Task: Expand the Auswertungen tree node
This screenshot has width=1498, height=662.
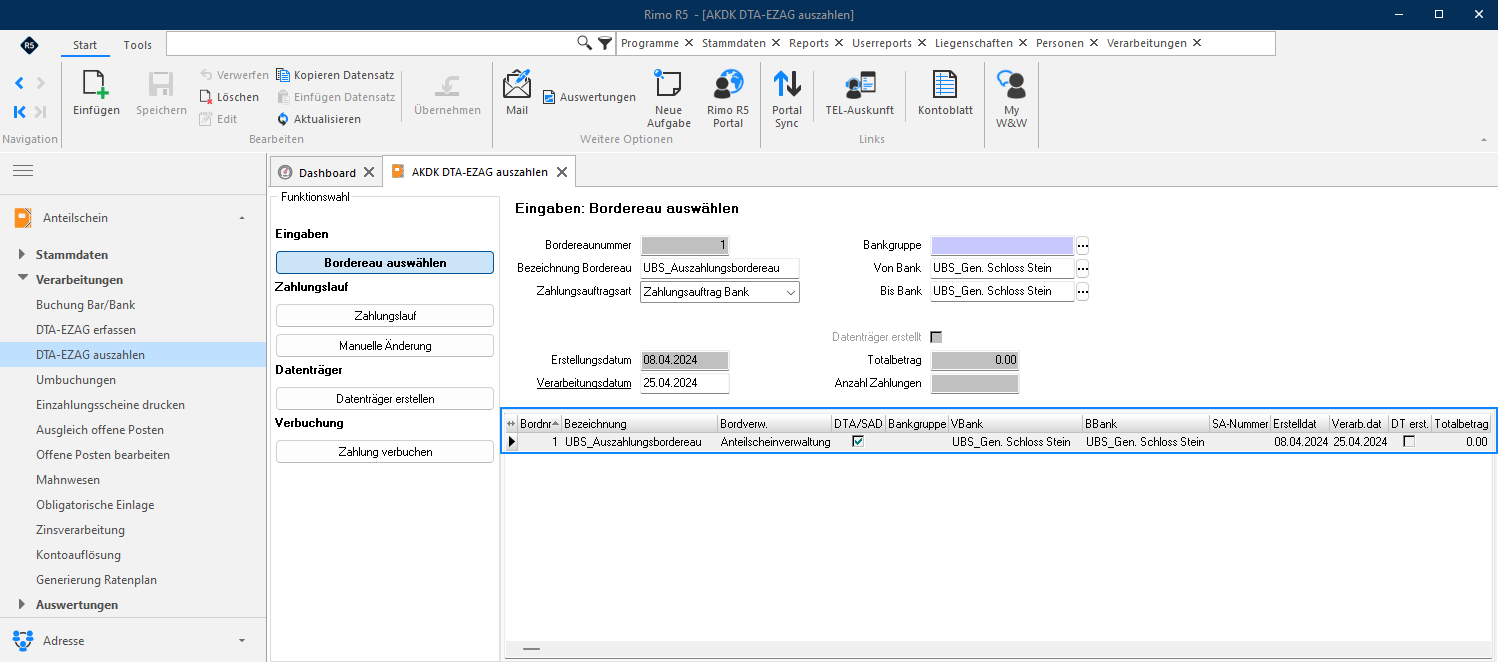Action: (x=23, y=605)
